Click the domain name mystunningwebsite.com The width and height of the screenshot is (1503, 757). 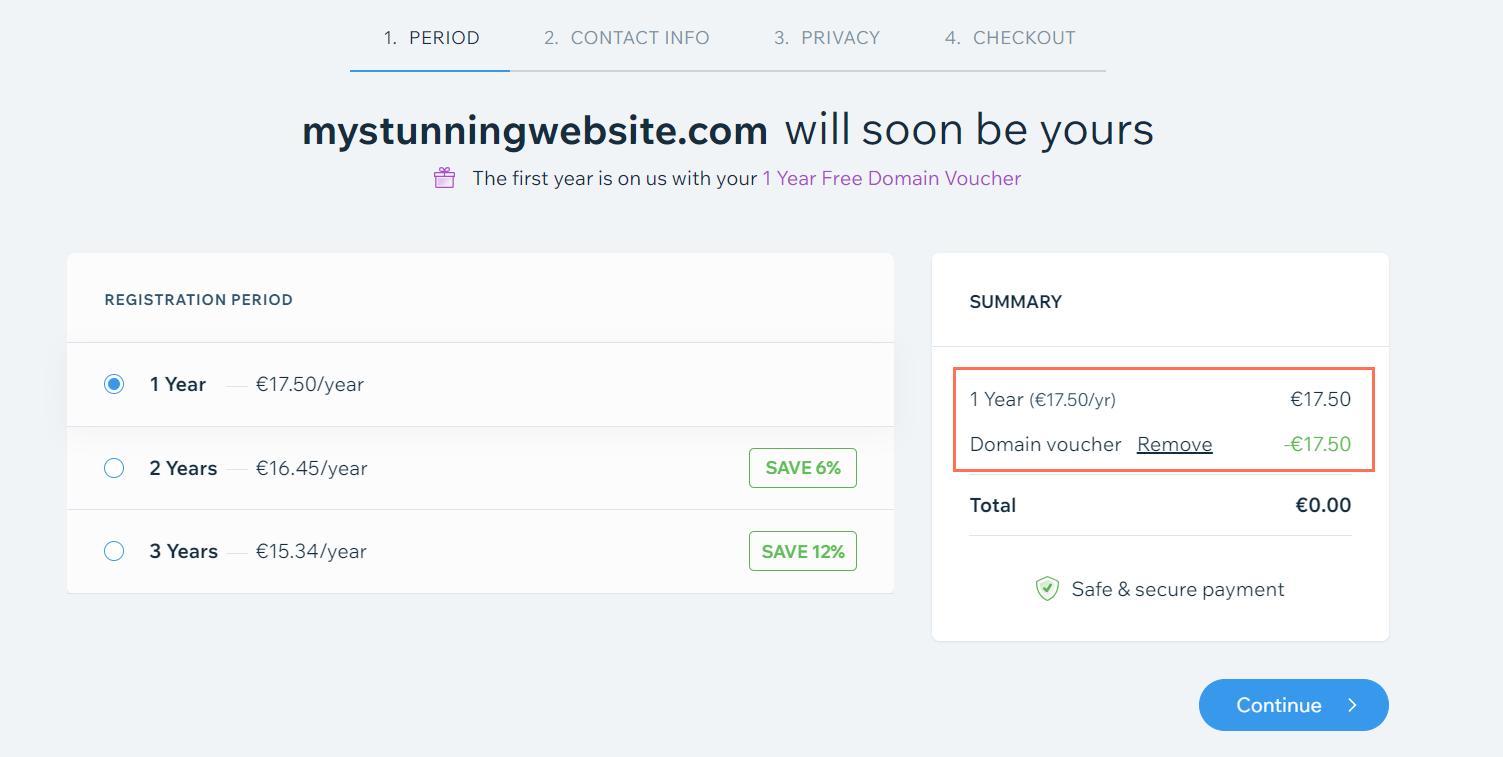(x=533, y=129)
